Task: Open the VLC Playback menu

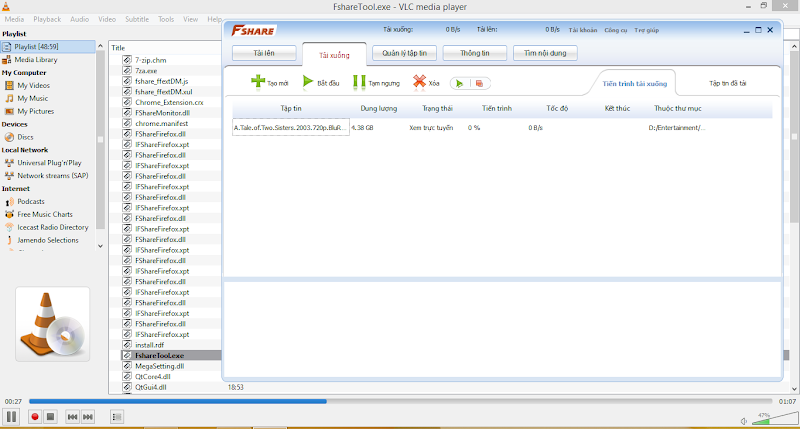Action: point(47,19)
